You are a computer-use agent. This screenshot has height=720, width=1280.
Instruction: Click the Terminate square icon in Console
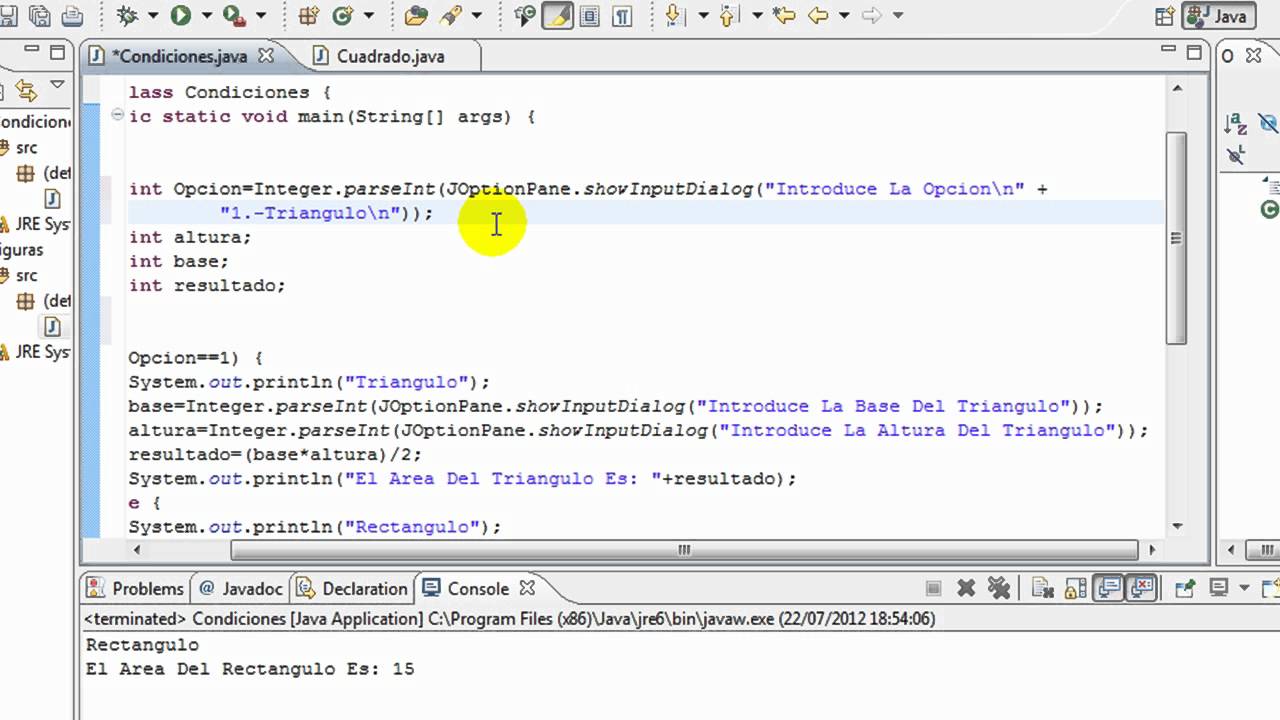coord(933,588)
